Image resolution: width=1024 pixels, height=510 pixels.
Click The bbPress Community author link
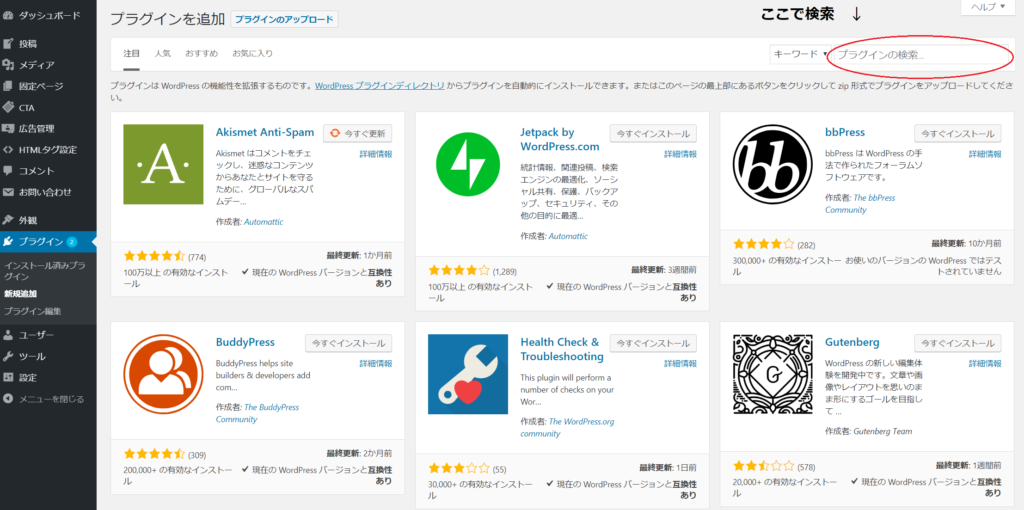(x=860, y=204)
